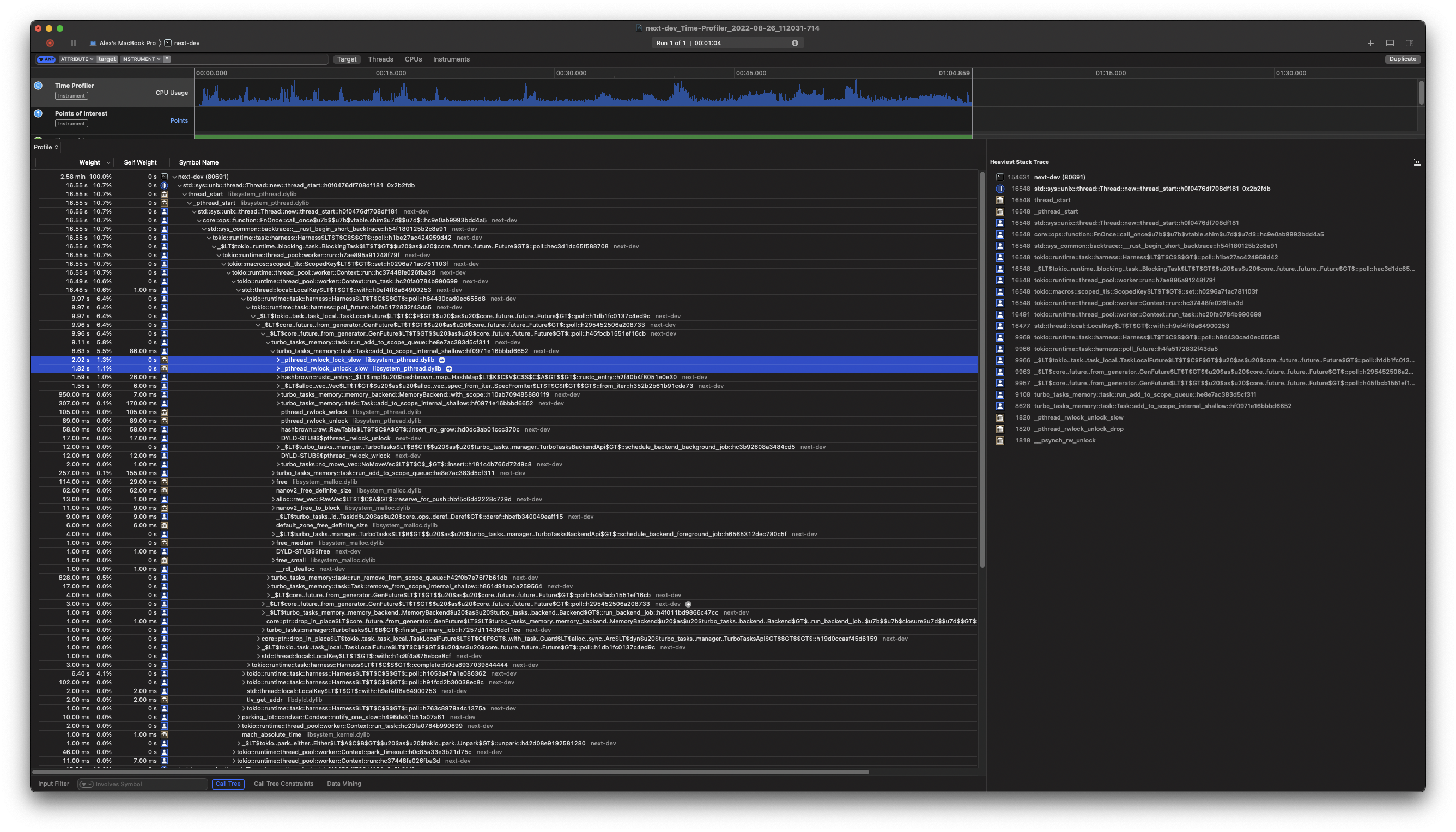Switch to the Threads track tab
The width and height of the screenshot is (1456, 832).
click(380, 59)
